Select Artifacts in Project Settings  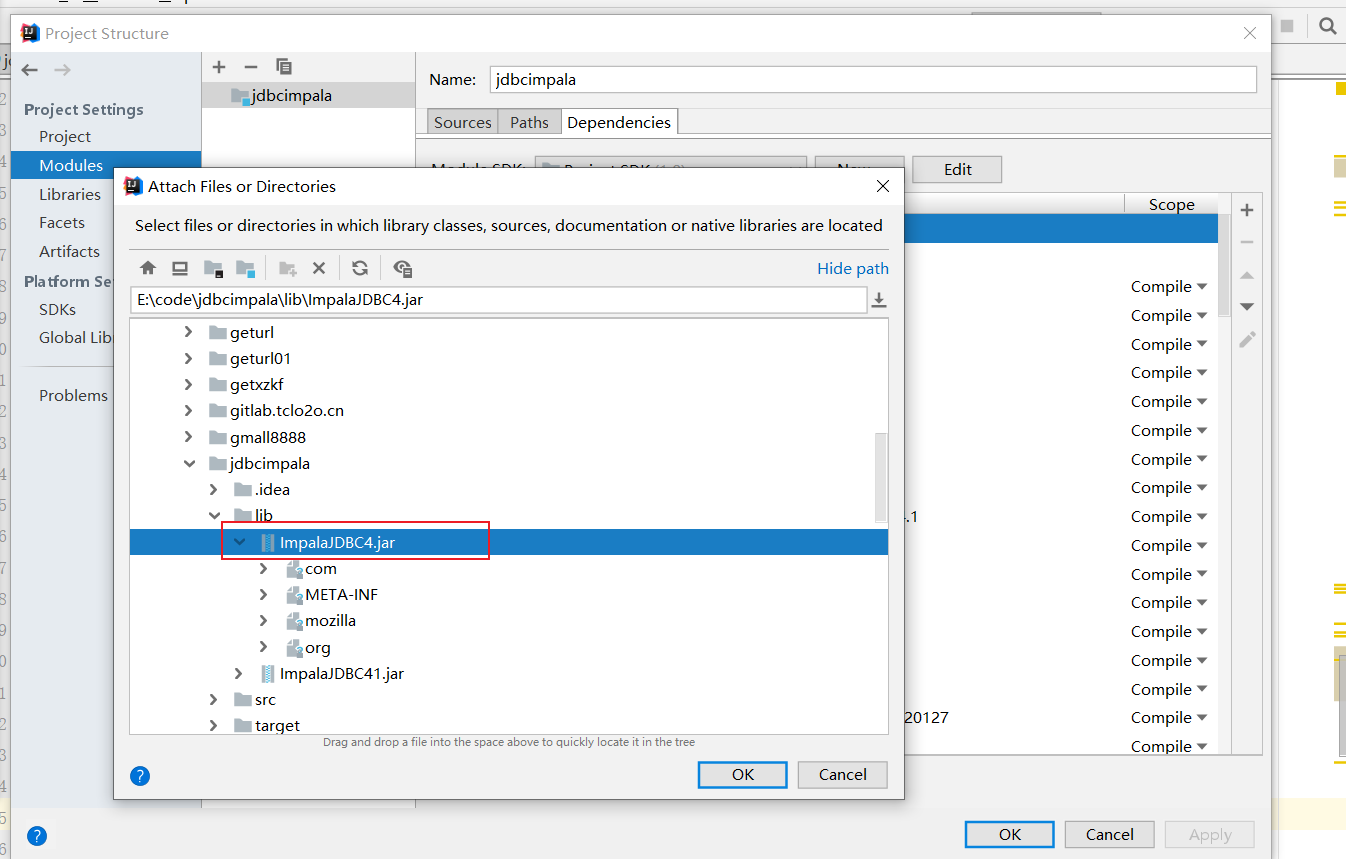[70, 251]
